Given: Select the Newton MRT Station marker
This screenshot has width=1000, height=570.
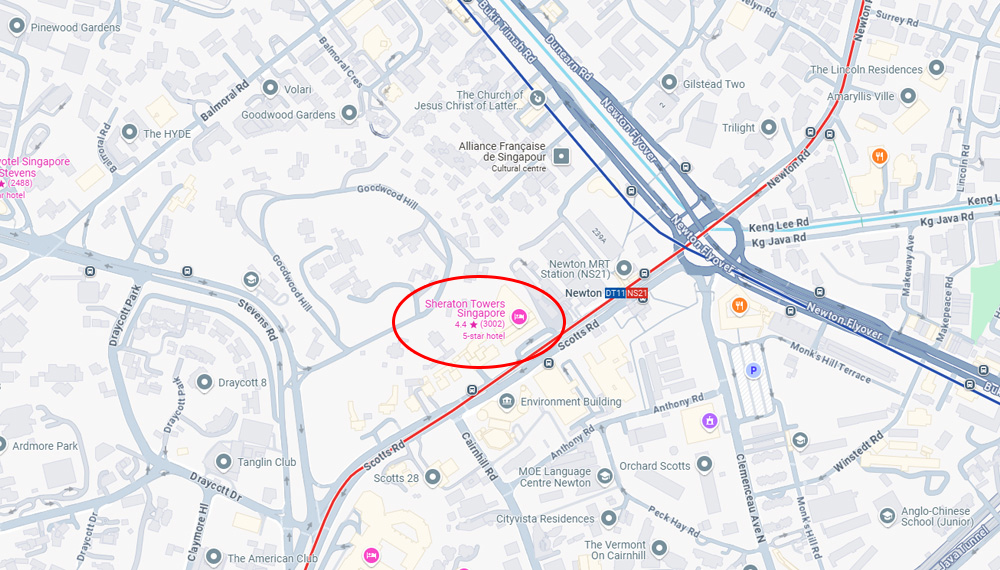Looking at the screenshot, I should point(624,268).
